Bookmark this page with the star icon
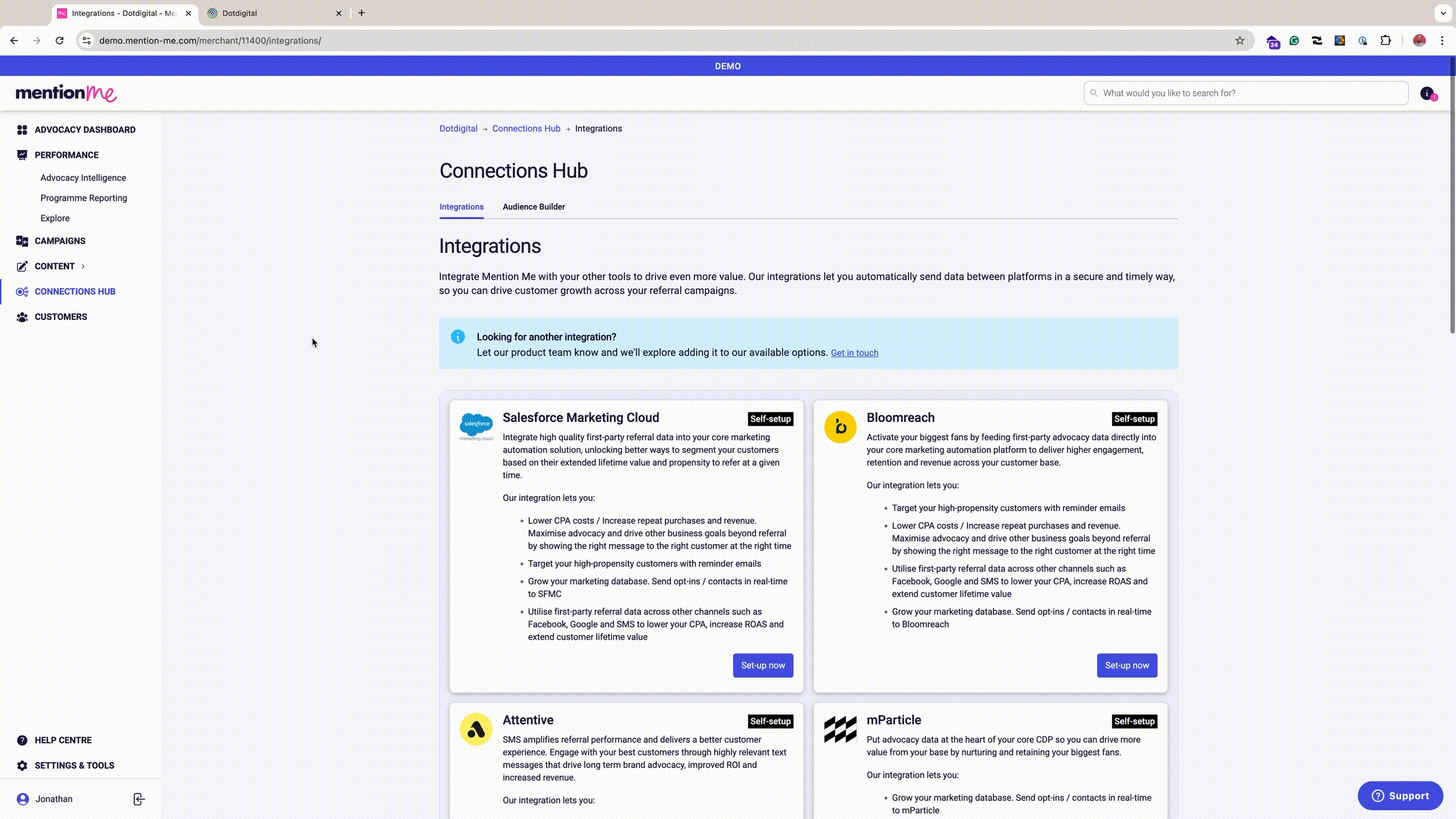Screen dimensions: 1456x819 1240,40
